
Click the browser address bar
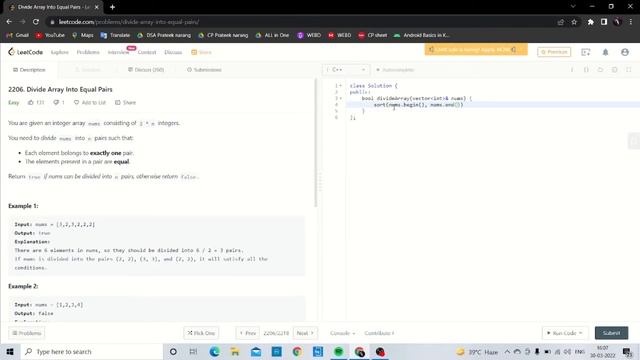(x=302, y=22)
